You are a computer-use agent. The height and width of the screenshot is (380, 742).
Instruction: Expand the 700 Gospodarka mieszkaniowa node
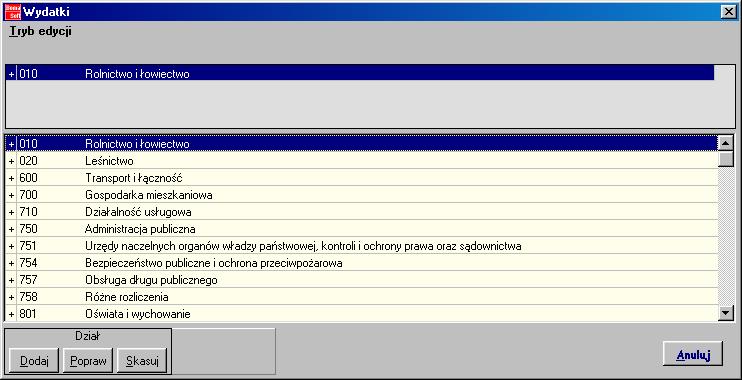click(11, 195)
